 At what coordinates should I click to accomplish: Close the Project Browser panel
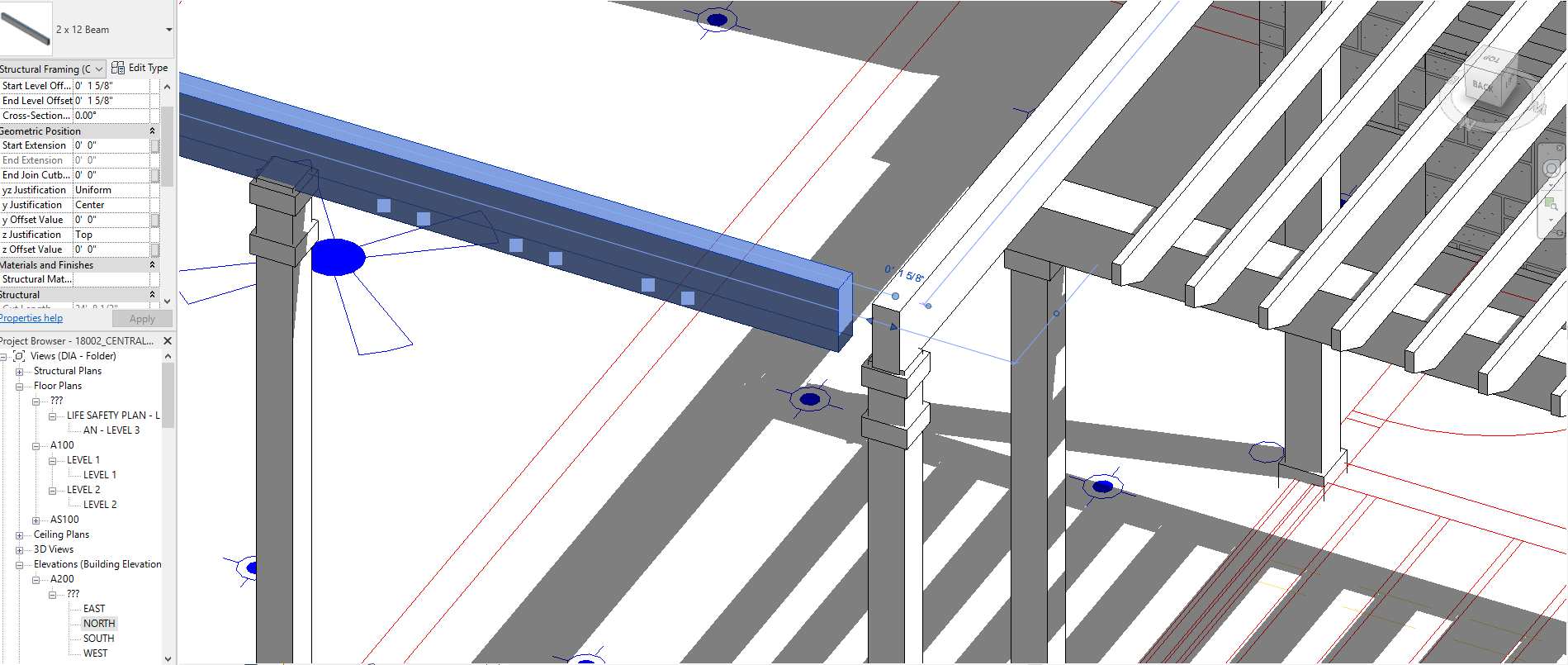pyautogui.click(x=168, y=341)
